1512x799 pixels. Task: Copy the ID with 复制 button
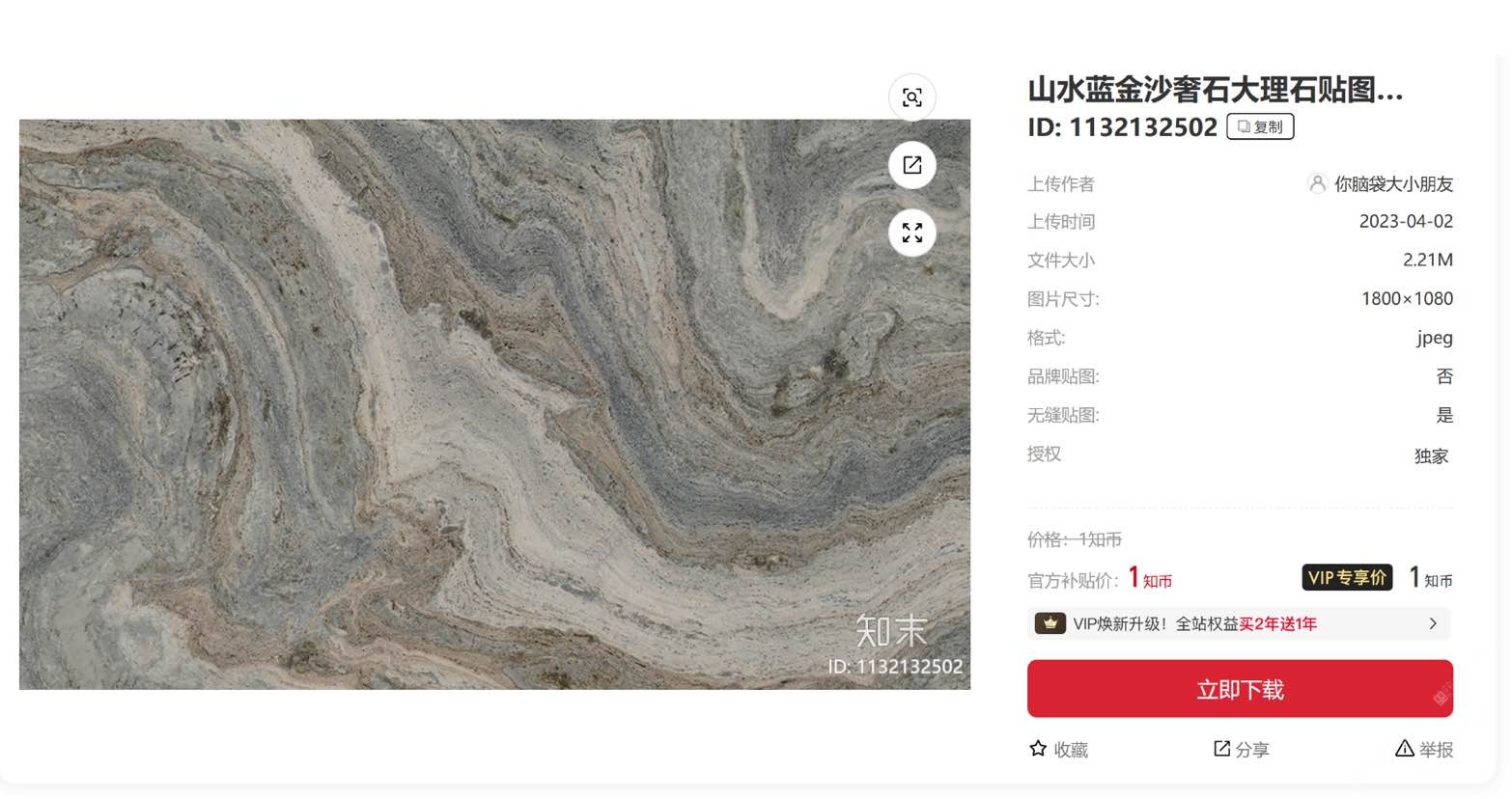click(1260, 126)
